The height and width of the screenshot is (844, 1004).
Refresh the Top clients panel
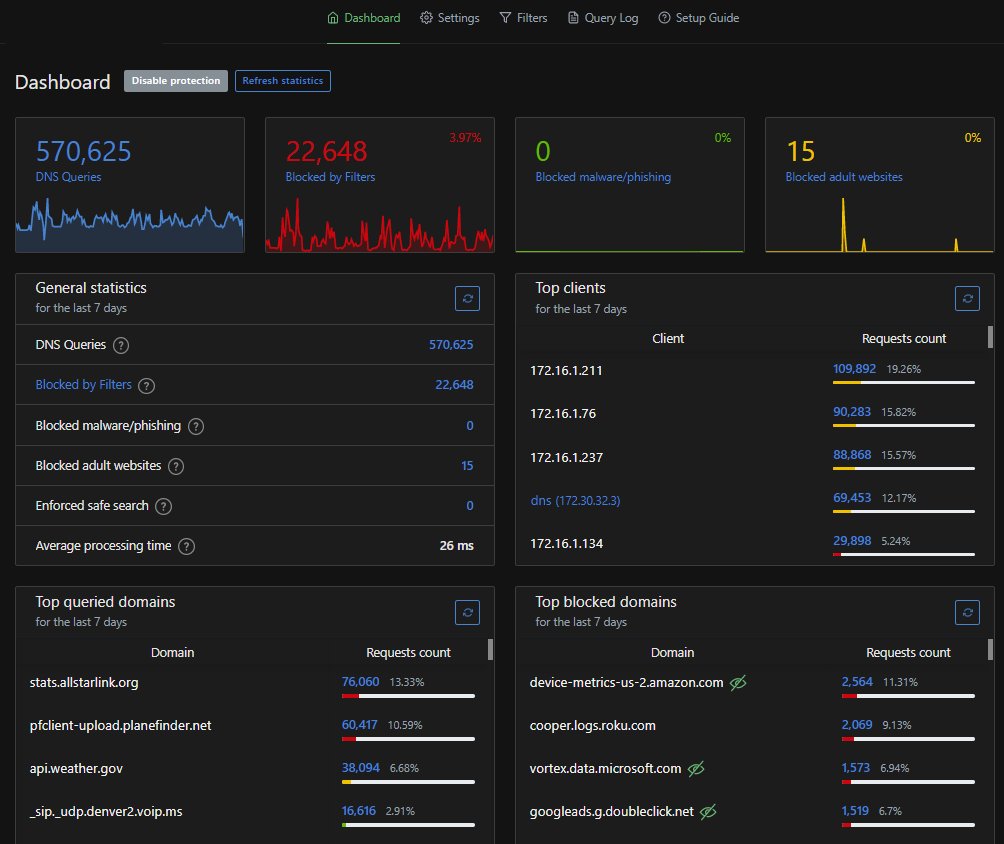(x=966, y=297)
